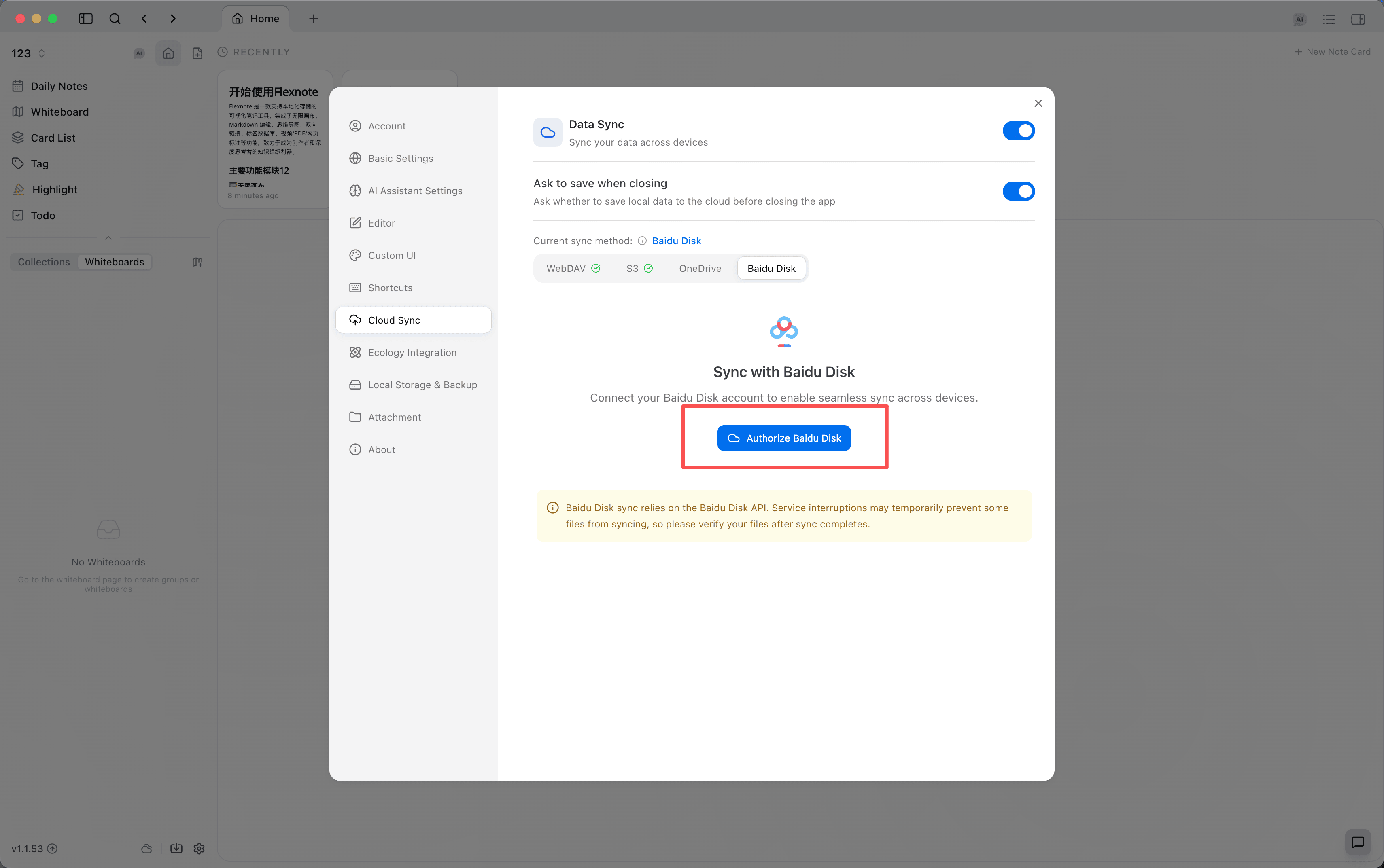Go to AI Assistant Settings
1384x868 pixels.
point(414,191)
